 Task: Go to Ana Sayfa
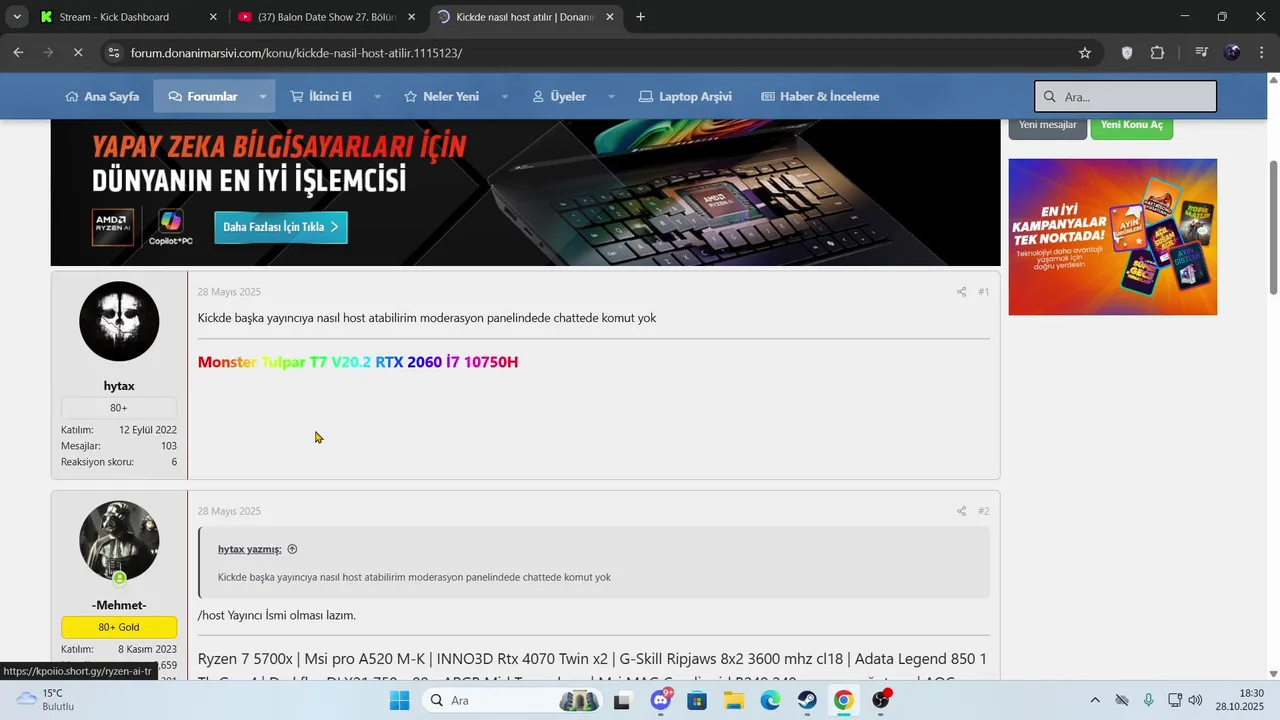point(102,97)
